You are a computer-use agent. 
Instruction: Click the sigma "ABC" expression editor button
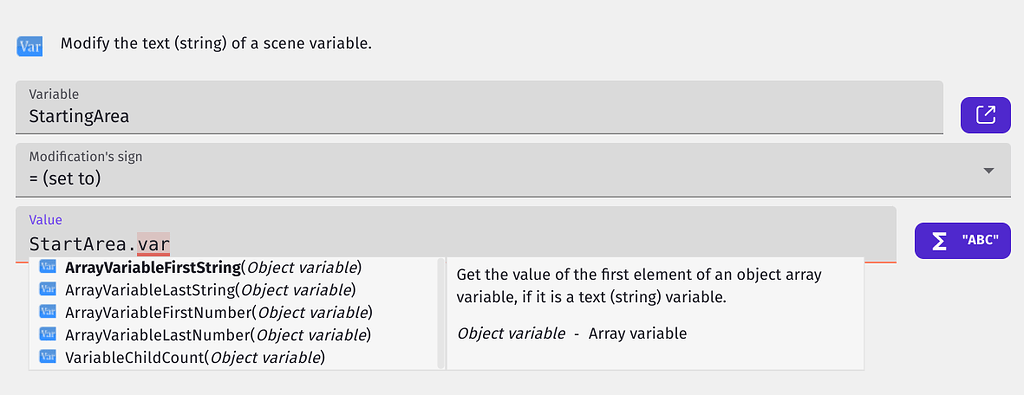[x=963, y=241]
